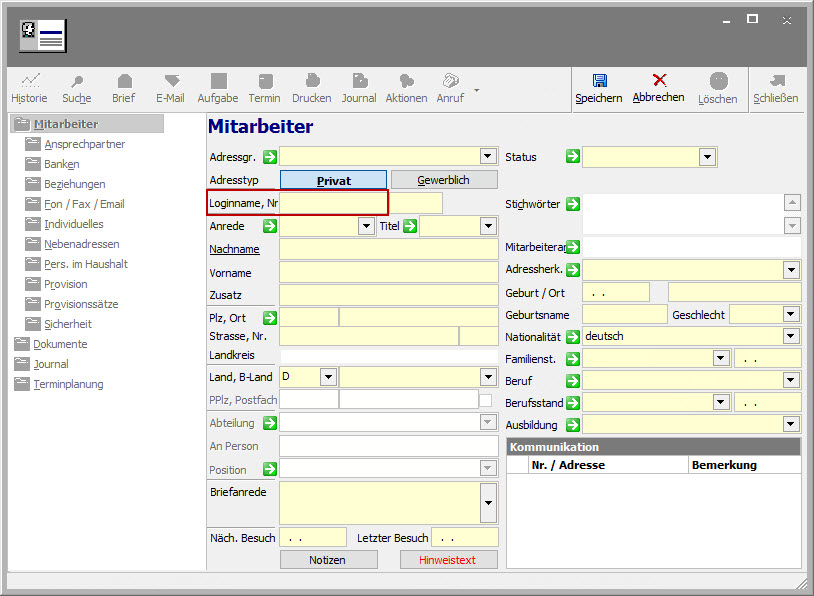
Task: Select Gewerblich address type
Action: click(443, 180)
